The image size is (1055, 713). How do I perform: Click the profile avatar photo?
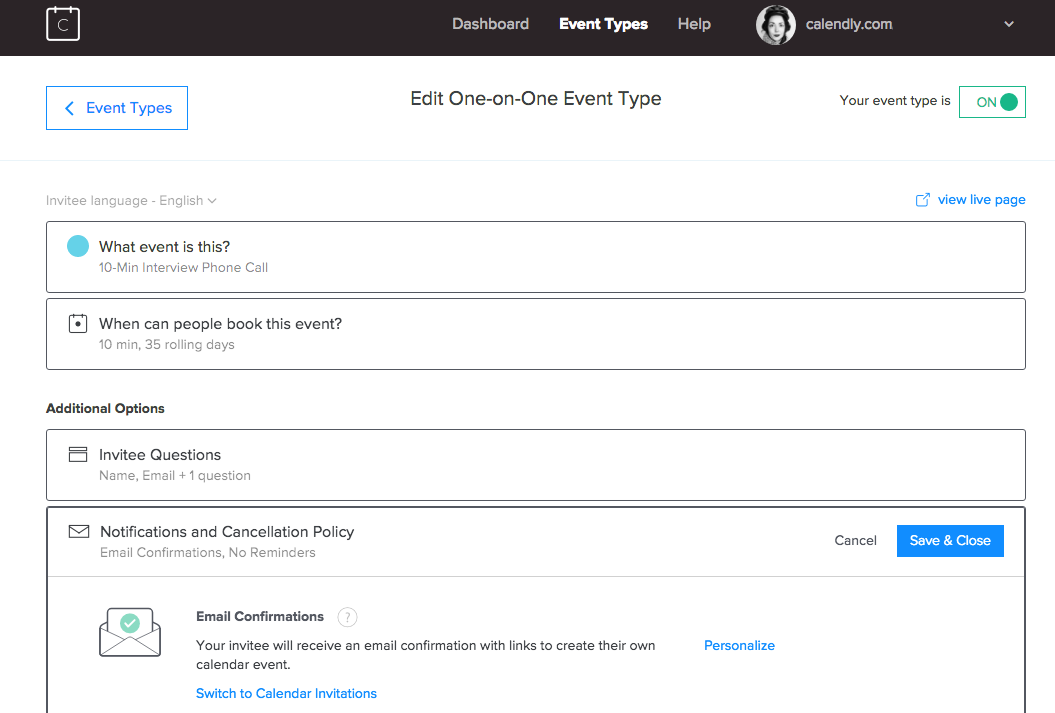(x=775, y=24)
